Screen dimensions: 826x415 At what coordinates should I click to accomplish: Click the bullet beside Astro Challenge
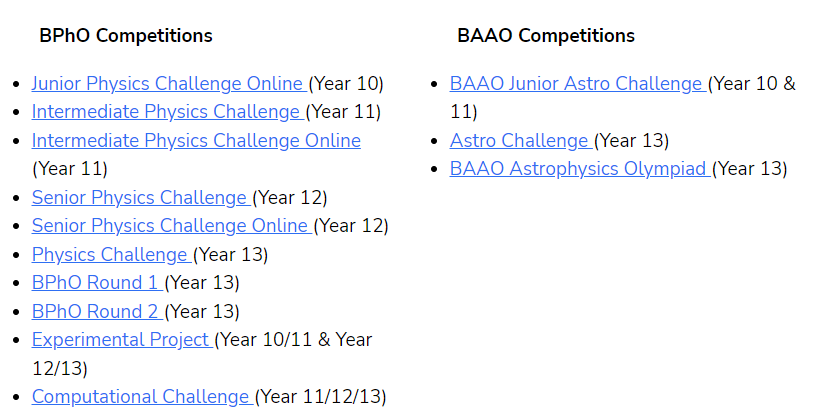[x=435, y=142]
